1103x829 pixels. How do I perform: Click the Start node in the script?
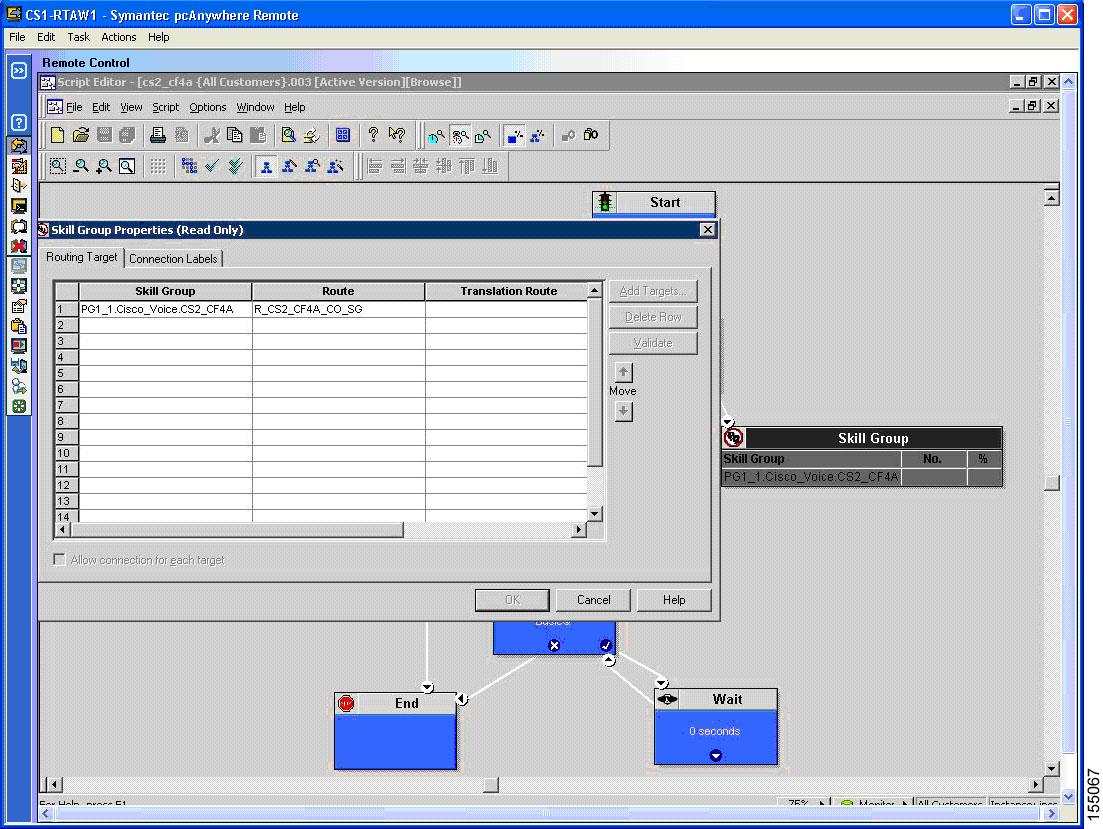(x=654, y=203)
